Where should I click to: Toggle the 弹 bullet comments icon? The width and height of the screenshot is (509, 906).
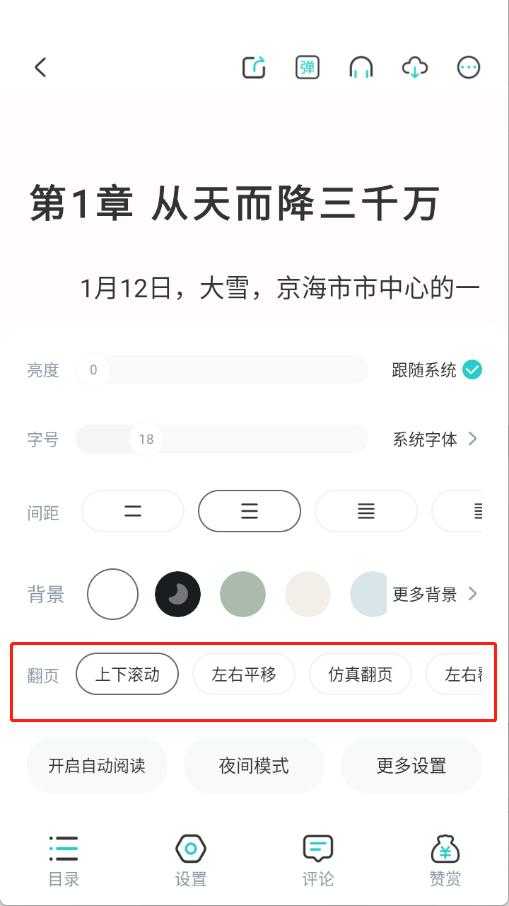click(x=307, y=68)
